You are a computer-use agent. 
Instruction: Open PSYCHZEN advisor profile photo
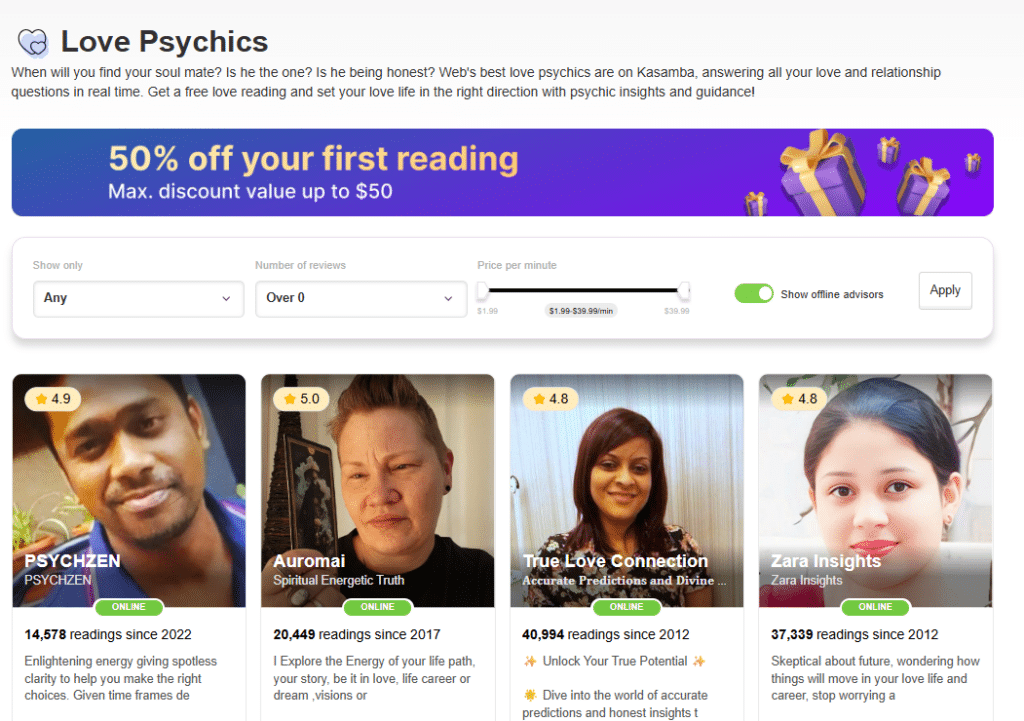pos(129,490)
